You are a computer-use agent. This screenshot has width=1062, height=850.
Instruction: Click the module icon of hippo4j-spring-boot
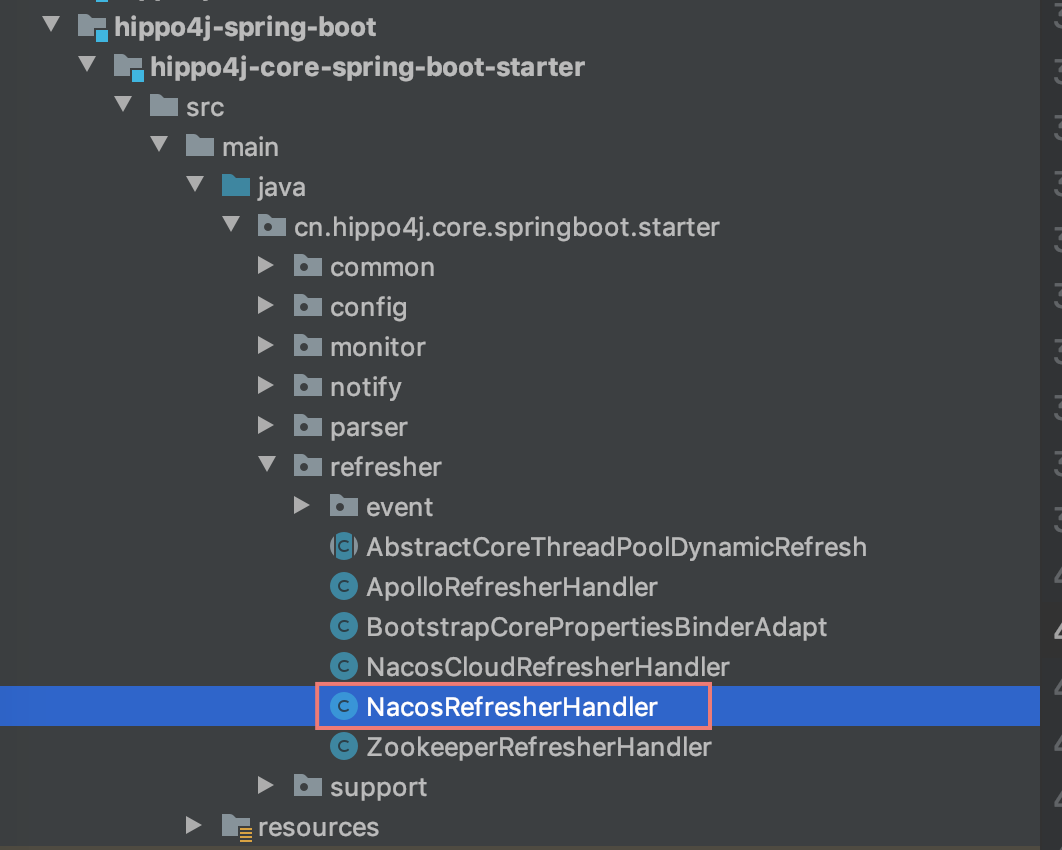tap(94, 26)
